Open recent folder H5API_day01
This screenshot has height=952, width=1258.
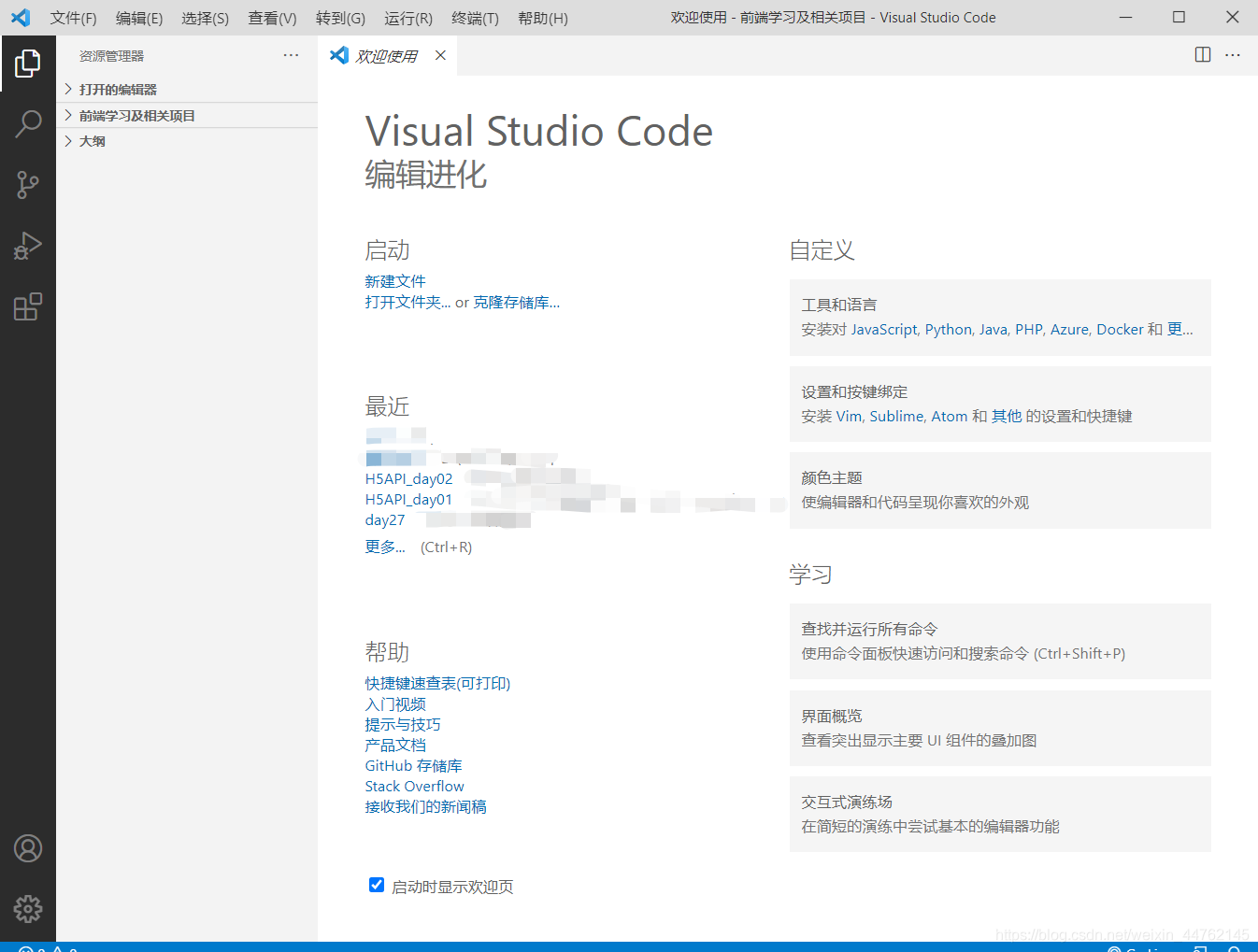pos(408,500)
